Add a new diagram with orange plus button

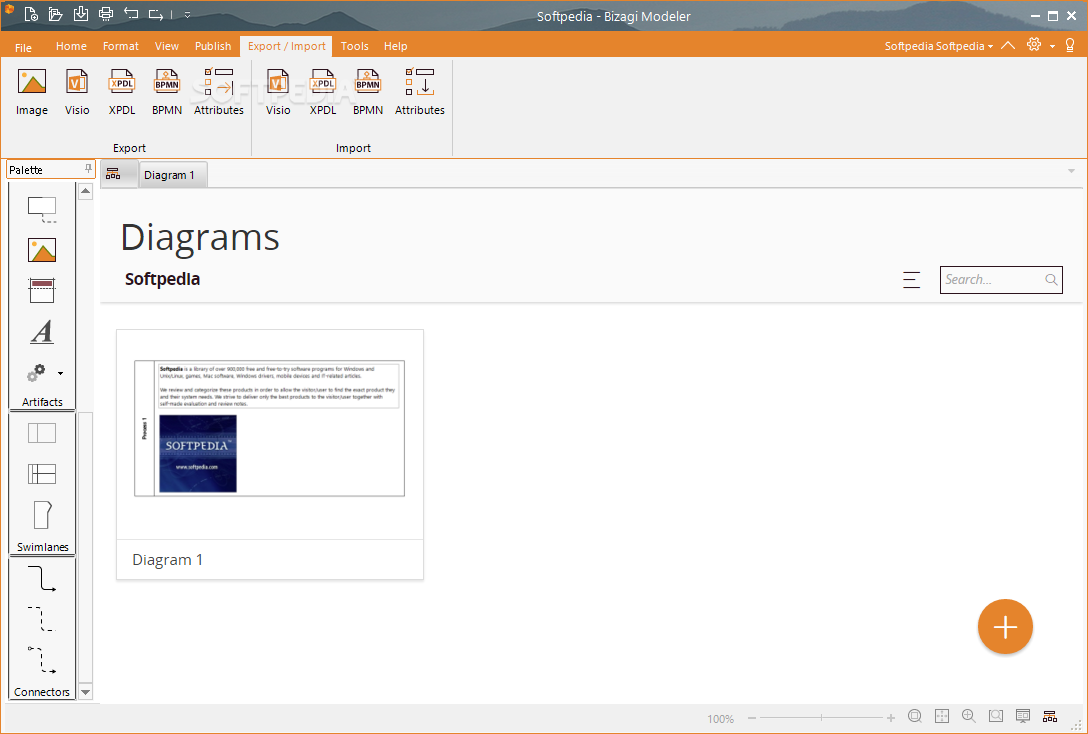1005,627
